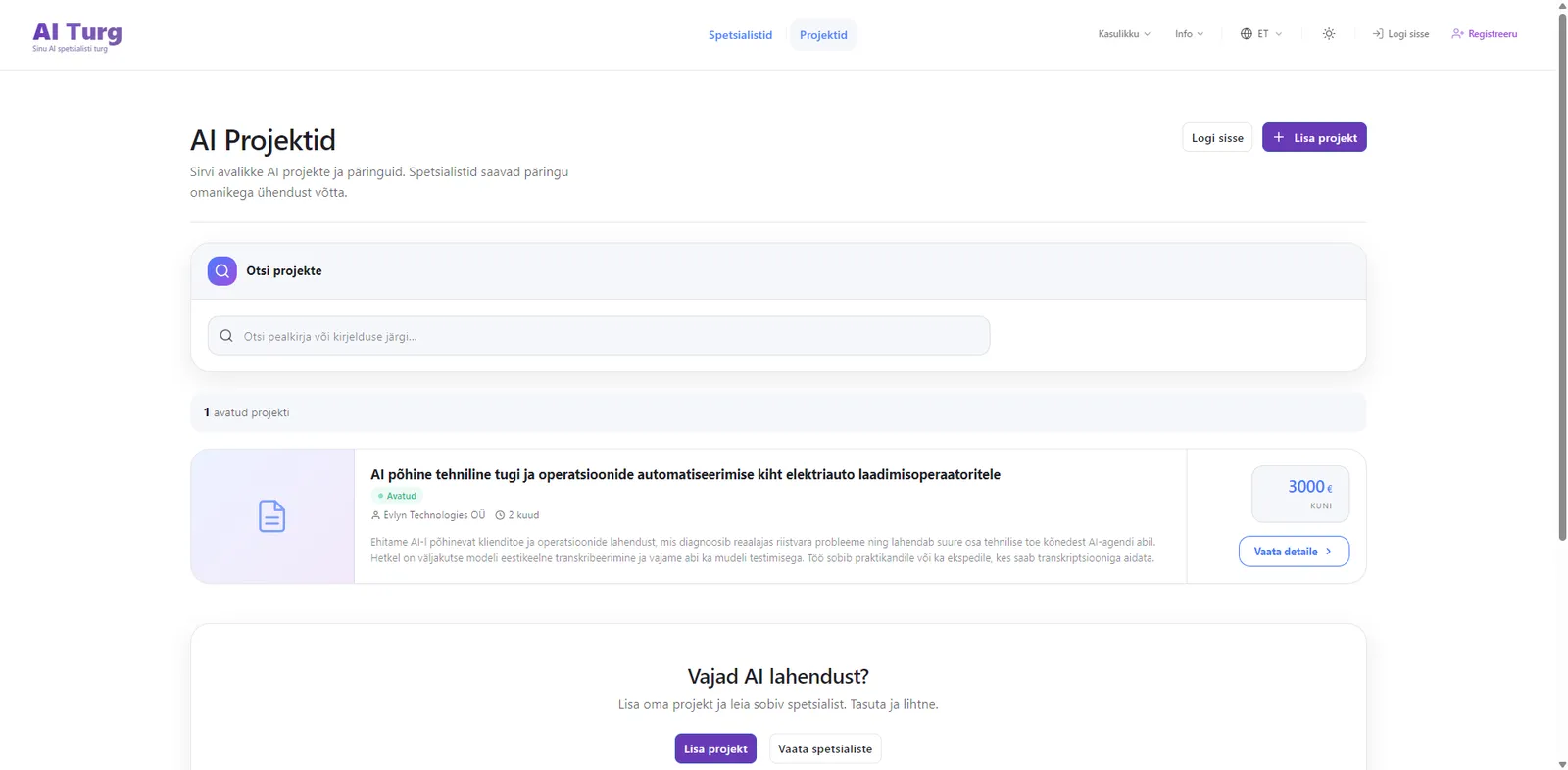The image size is (1568, 770).
Task: Focus the Otsi pealkirja search input field
Action: (608, 336)
